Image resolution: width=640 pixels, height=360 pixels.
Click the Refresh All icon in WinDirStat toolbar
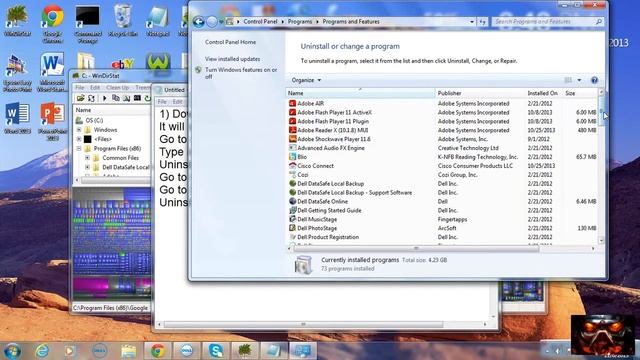pos(91,98)
